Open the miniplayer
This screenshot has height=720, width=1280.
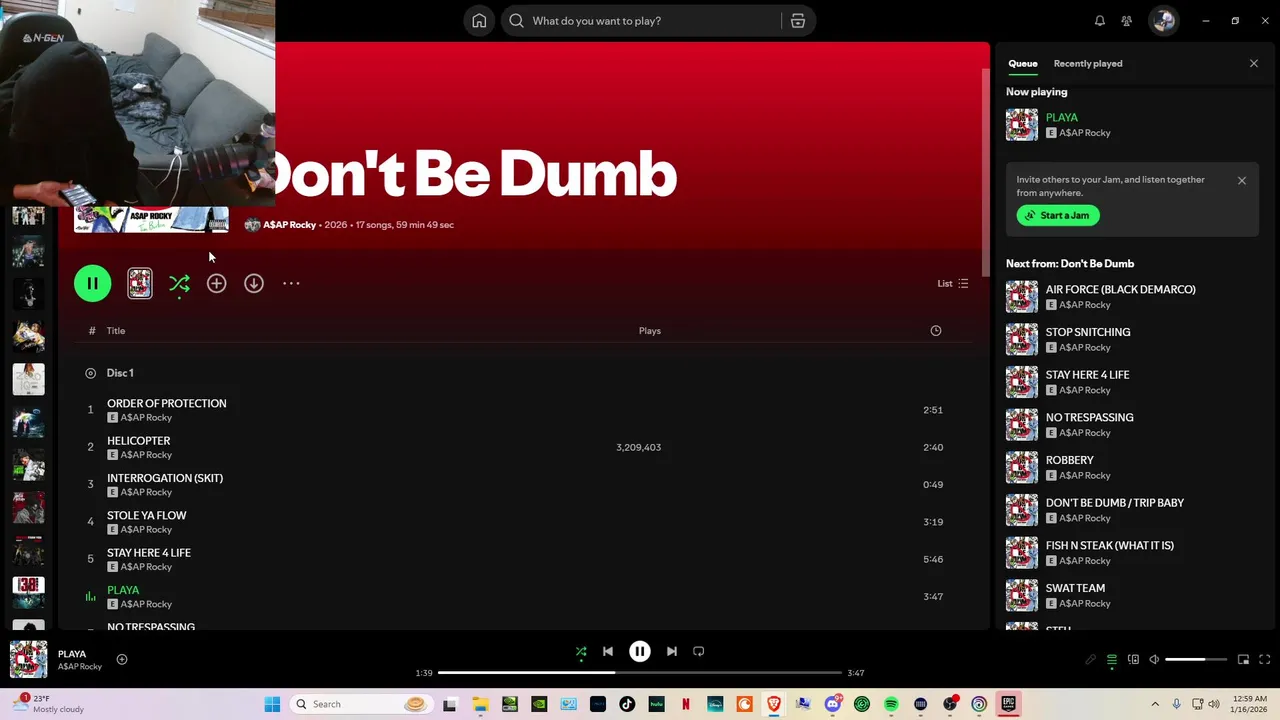coord(1243,660)
